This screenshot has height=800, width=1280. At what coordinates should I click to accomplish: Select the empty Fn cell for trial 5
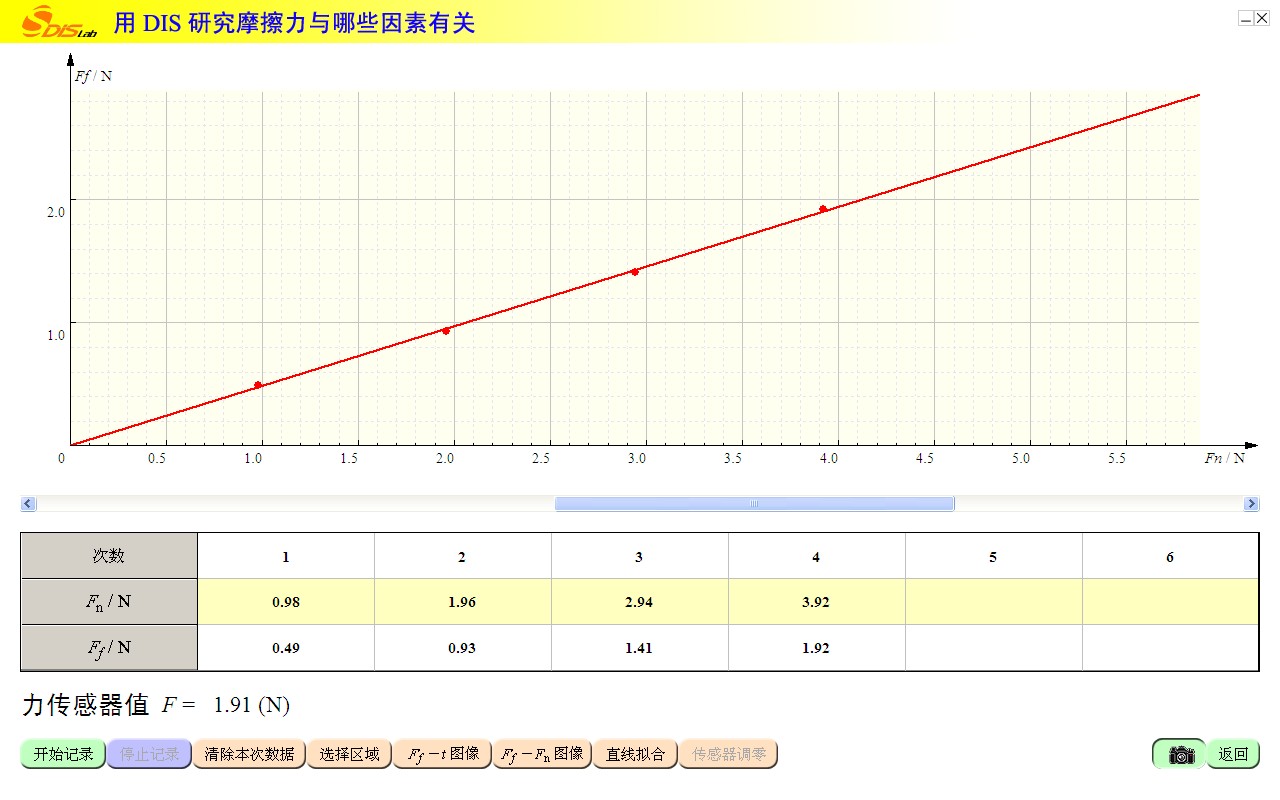pos(993,602)
